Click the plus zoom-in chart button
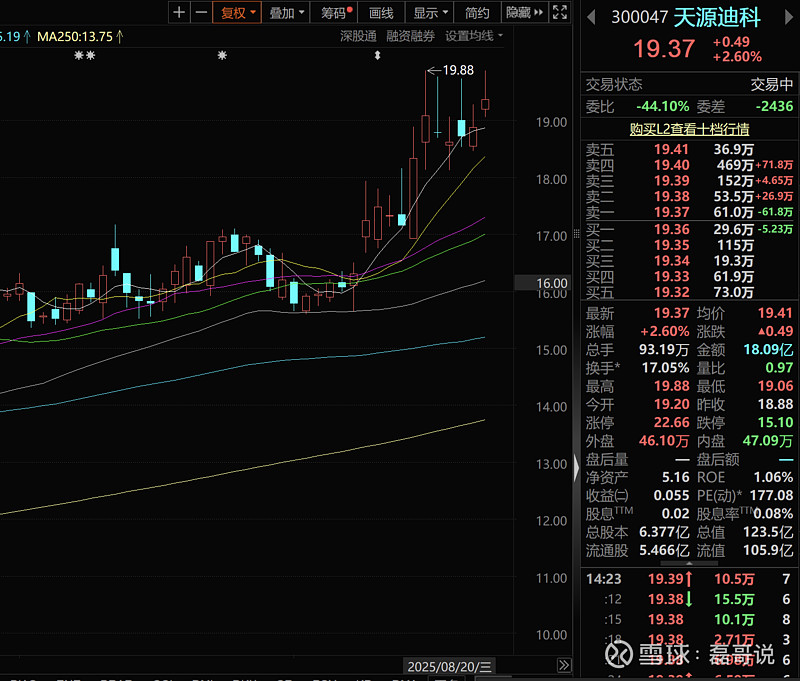Image resolution: width=800 pixels, height=681 pixels. 179,12
